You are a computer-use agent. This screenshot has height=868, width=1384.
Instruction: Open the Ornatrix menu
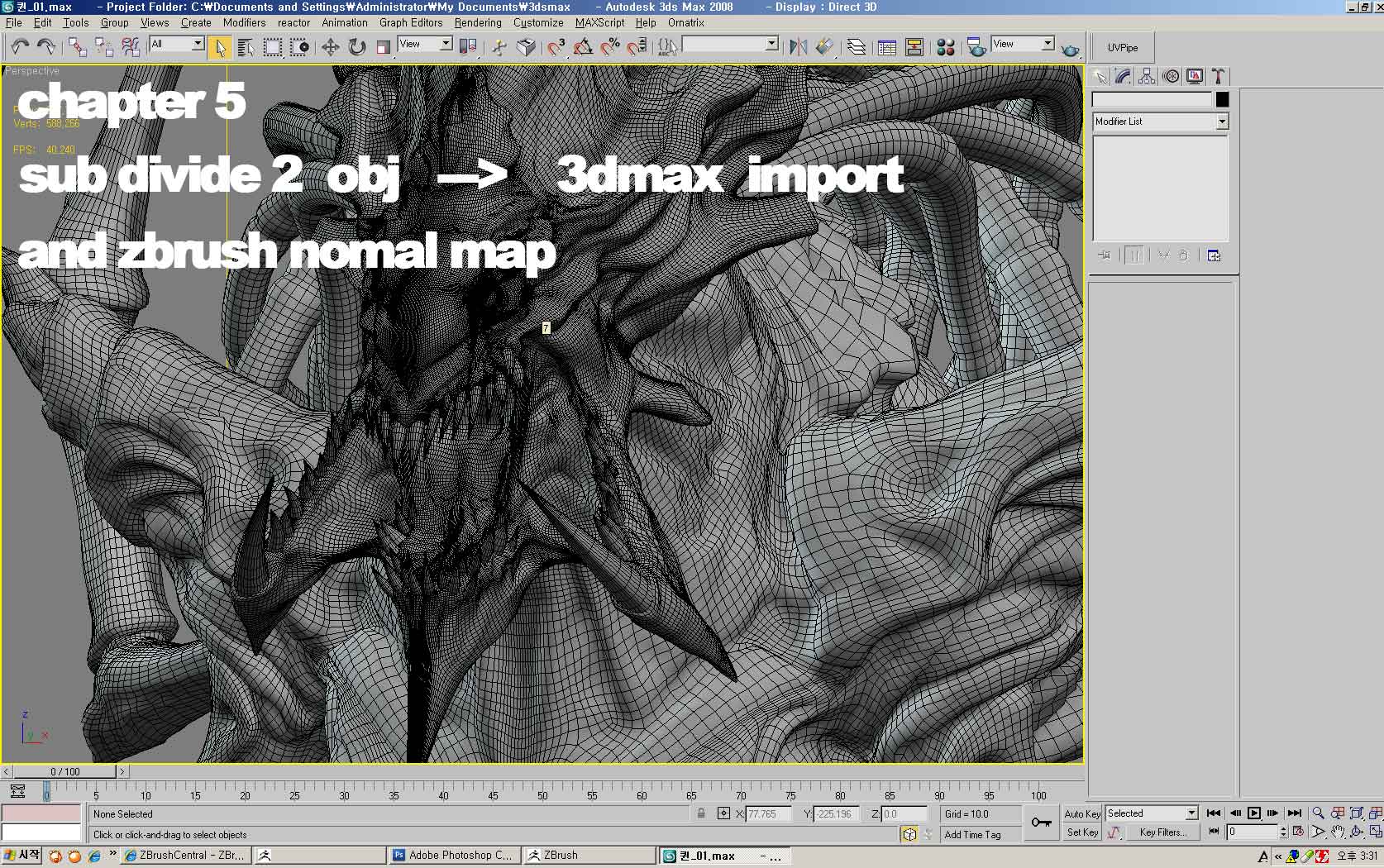686,22
